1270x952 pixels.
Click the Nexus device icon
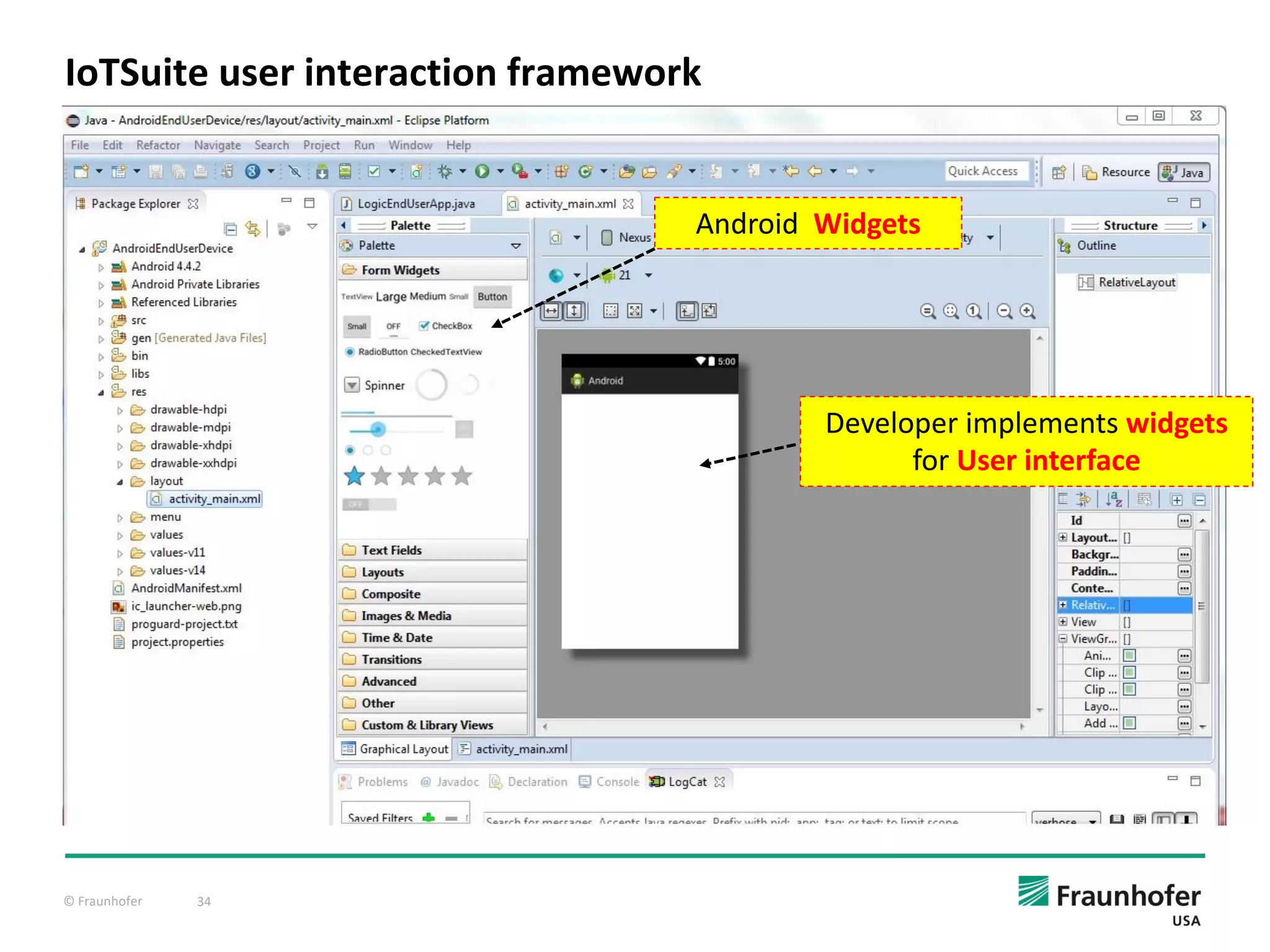point(607,237)
